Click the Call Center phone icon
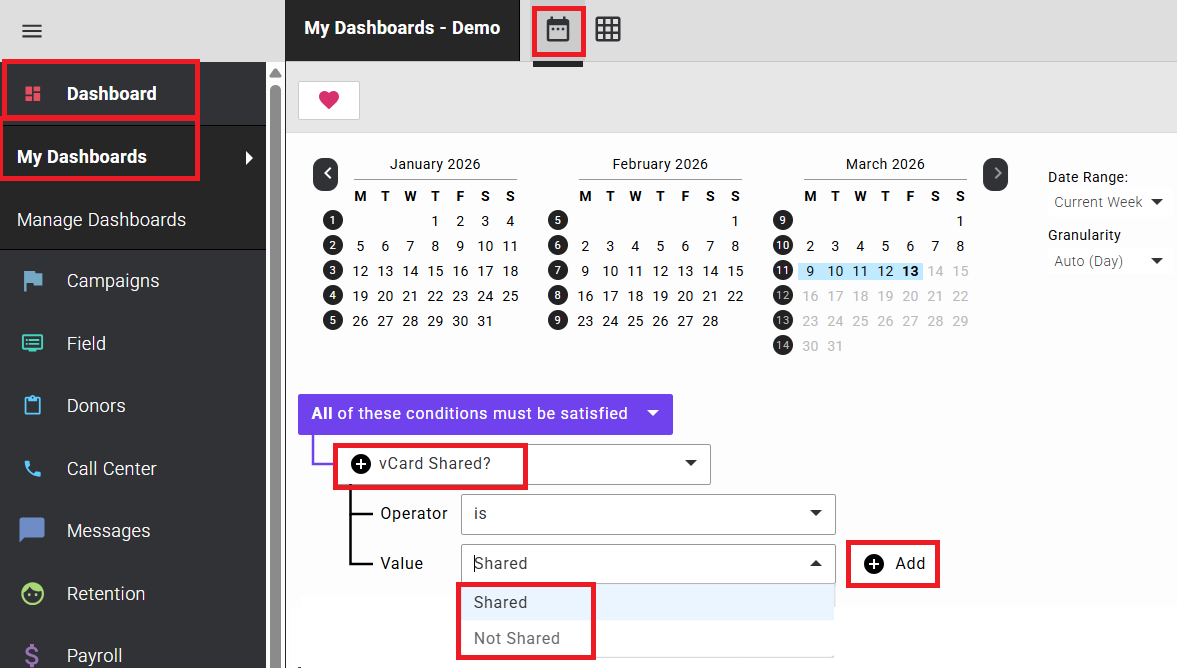1177x668 pixels. pyautogui.click(x=32, y=468)
